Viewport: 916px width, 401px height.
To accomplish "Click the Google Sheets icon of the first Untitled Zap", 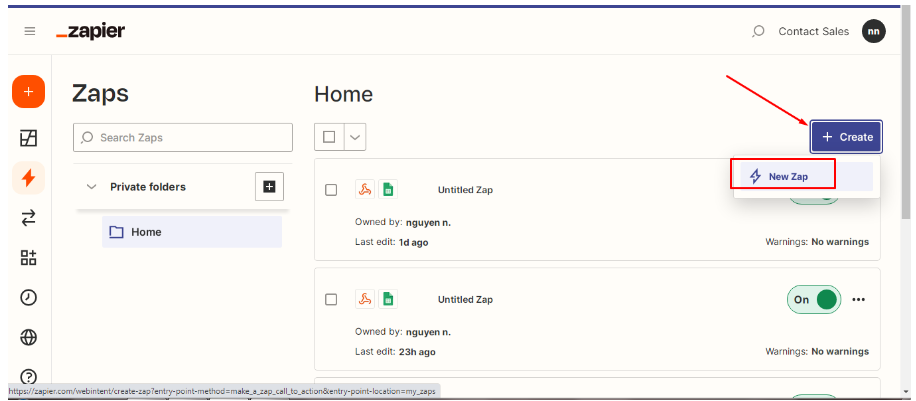I will (387, 189).
